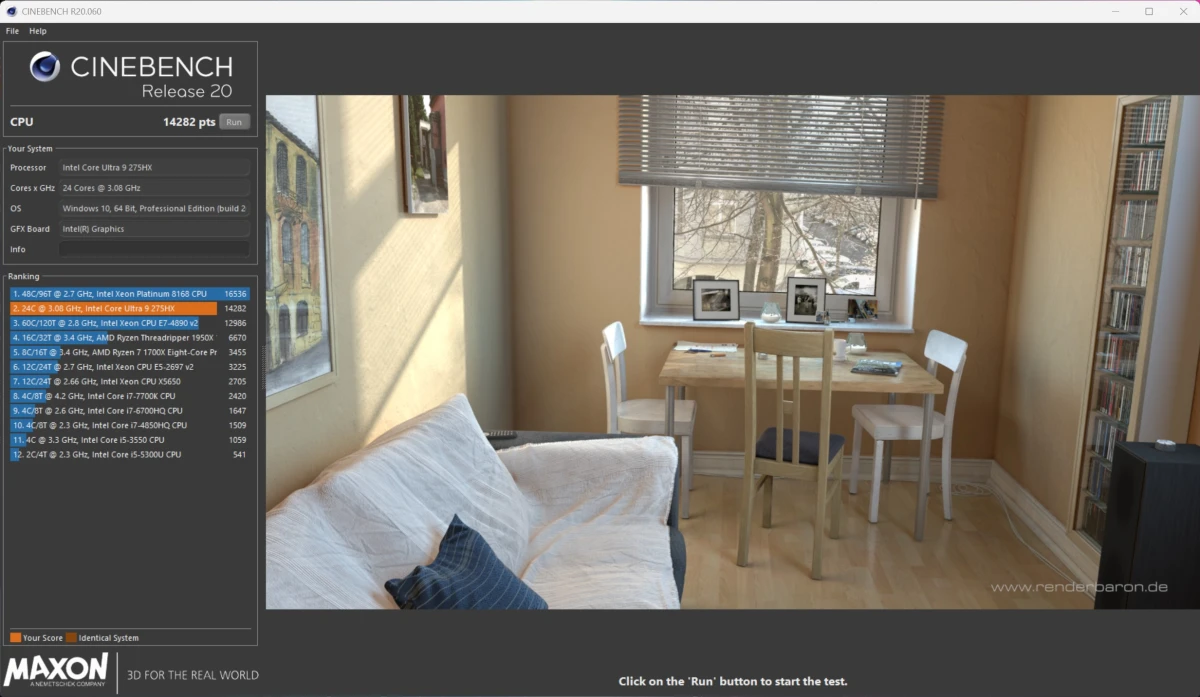Select ranking row Intel Core i7-7700K CPU
Screen dimensions: 1200x697
[x=130, y=396]
